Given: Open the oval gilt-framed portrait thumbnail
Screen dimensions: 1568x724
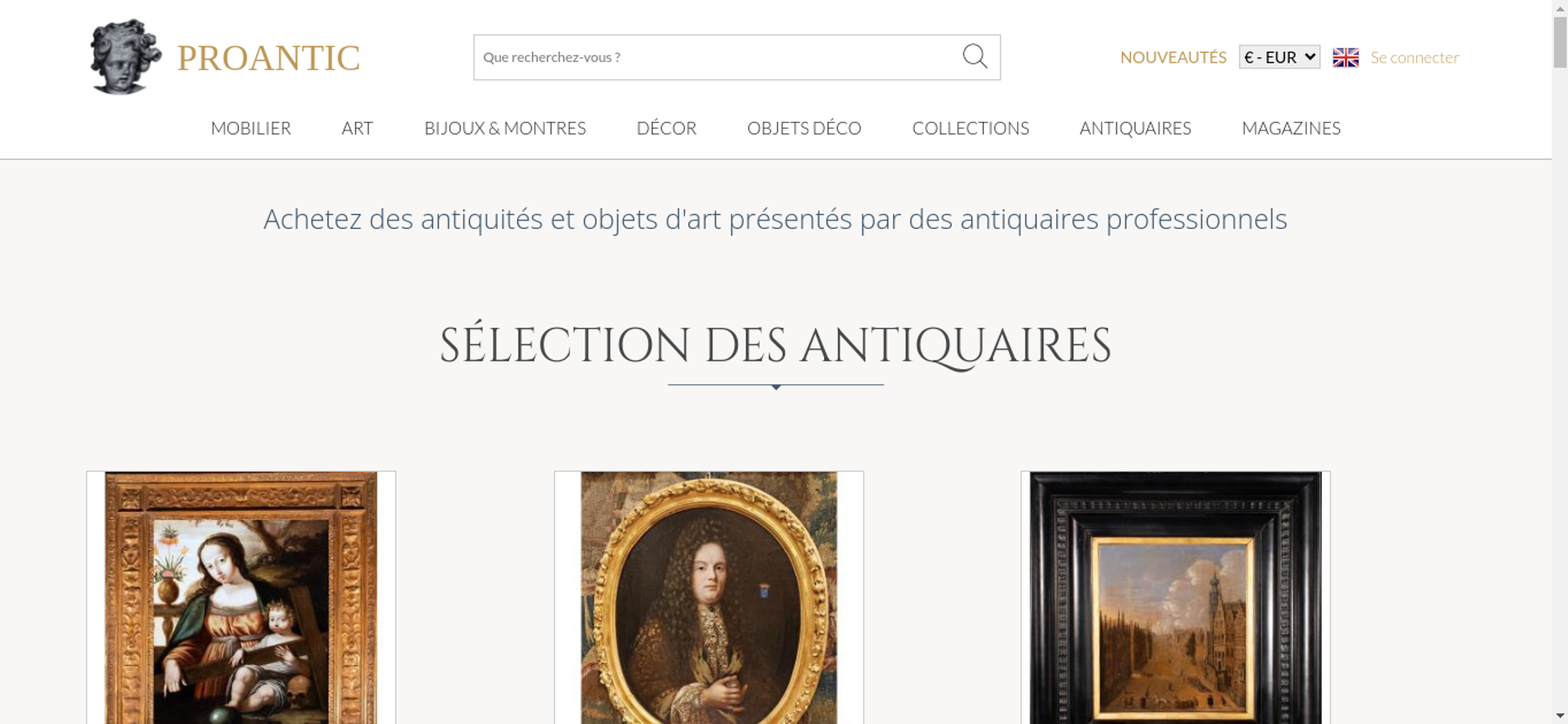Looking at the screenshot, I should 709,598.
